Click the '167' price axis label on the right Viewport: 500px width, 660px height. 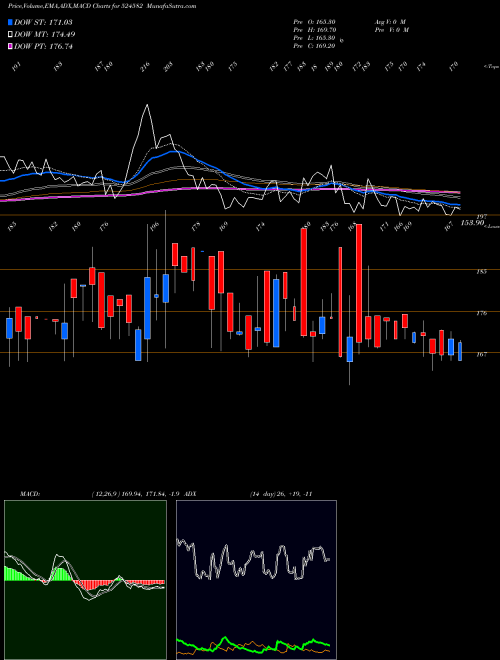pyautogui.click(x=481, y=354)
